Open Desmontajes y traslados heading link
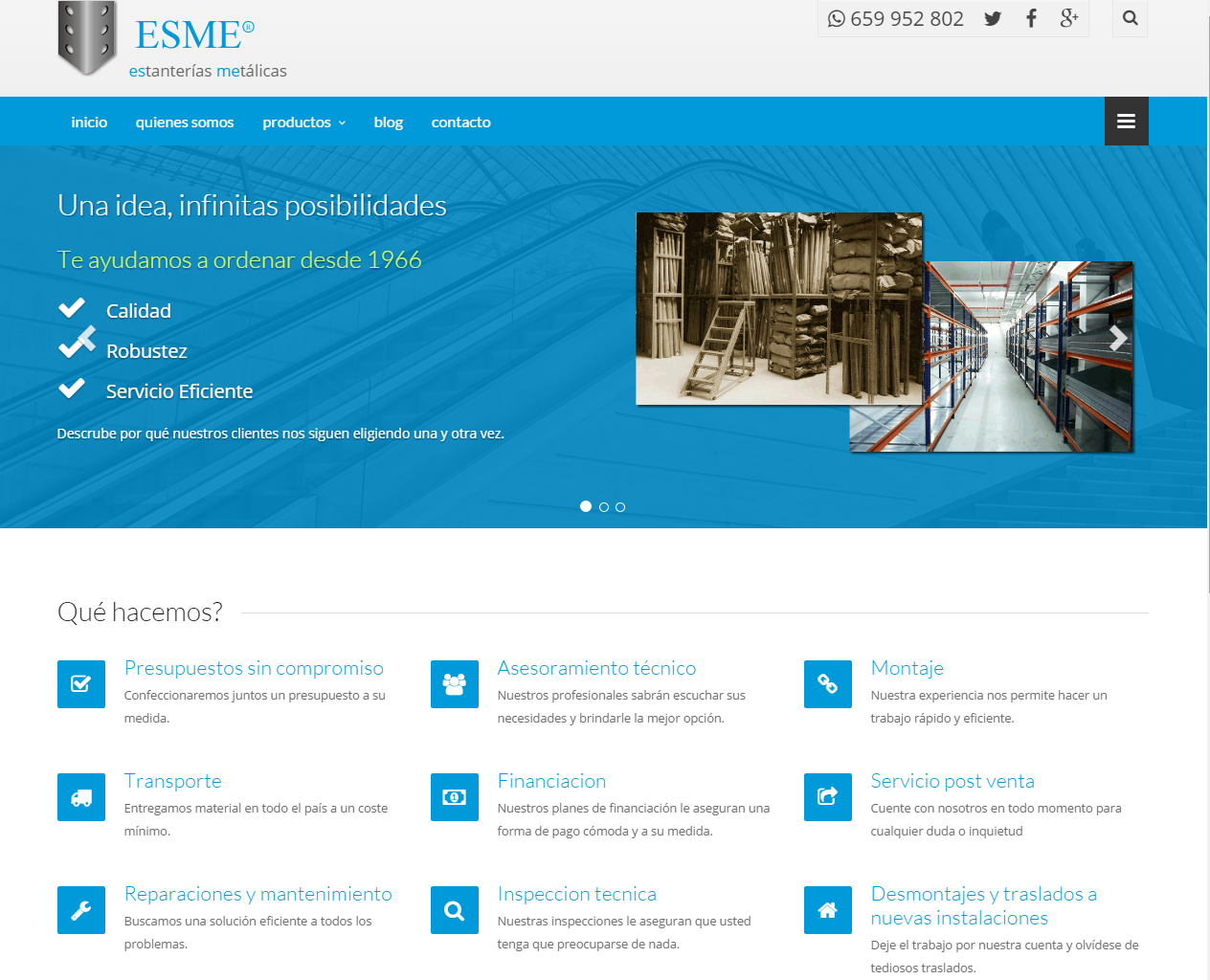1210x980 pixels. [984, 905]
